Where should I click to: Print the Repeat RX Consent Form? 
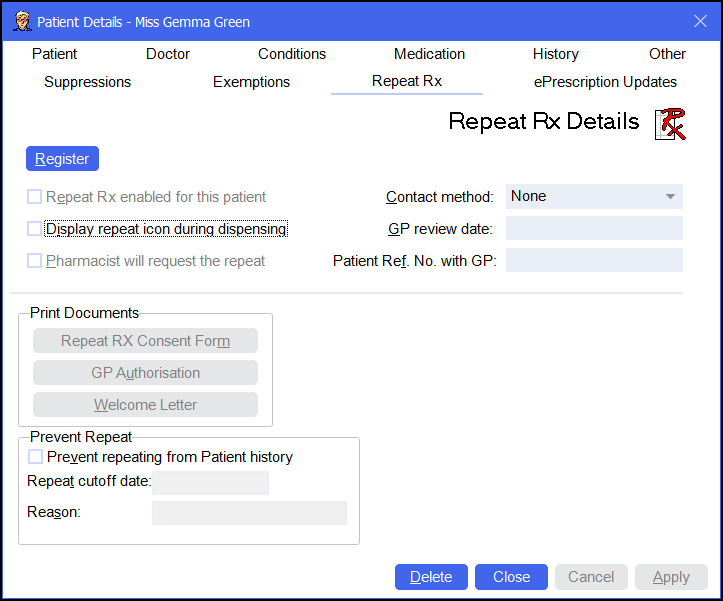click(145, 341)
